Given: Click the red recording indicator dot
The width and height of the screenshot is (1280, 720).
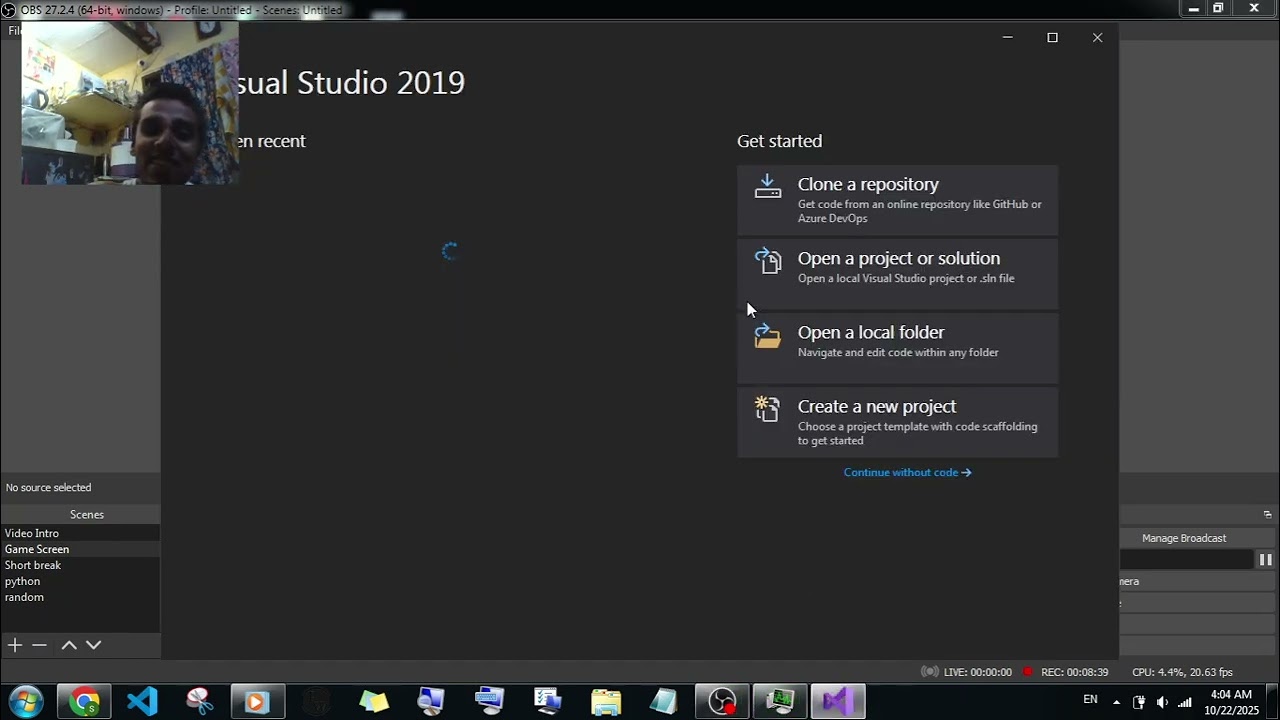Looking at the screenshot, I should pyautogui.click(x=1027, y=672).
